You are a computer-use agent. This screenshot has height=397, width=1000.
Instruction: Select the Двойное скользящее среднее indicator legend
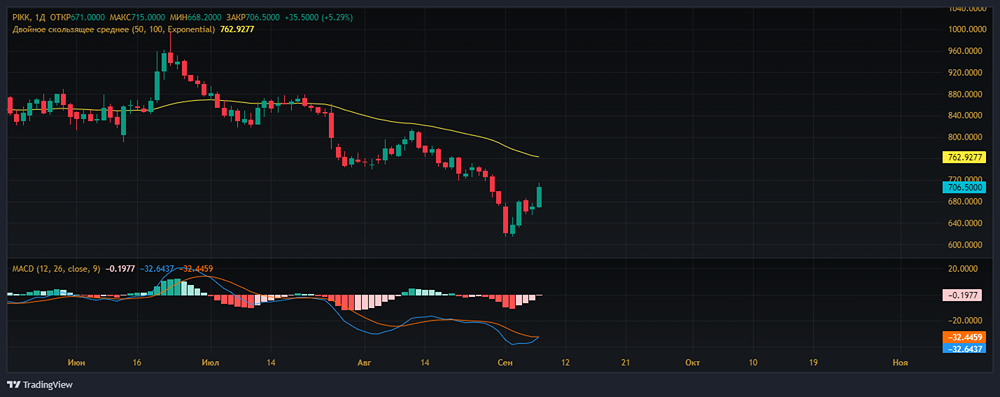tap(114, 29)
